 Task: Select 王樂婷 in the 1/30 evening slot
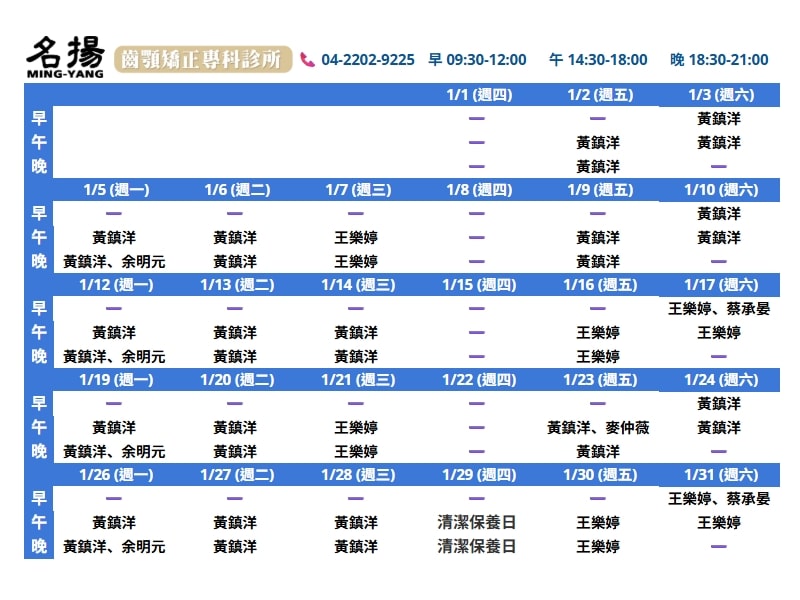pyautogui.click(x=598, y=546)
